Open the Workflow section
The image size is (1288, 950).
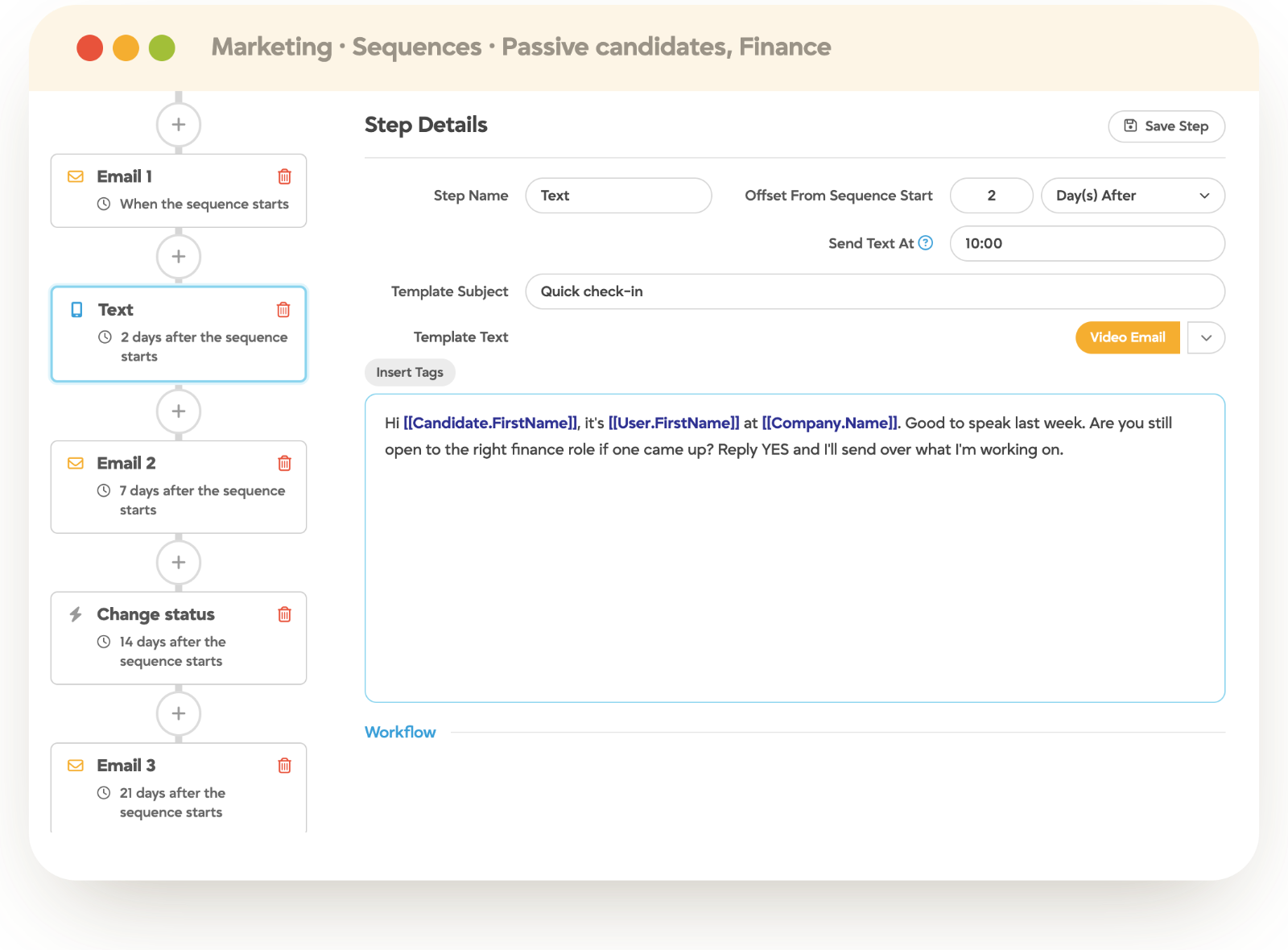coord(400,732)
